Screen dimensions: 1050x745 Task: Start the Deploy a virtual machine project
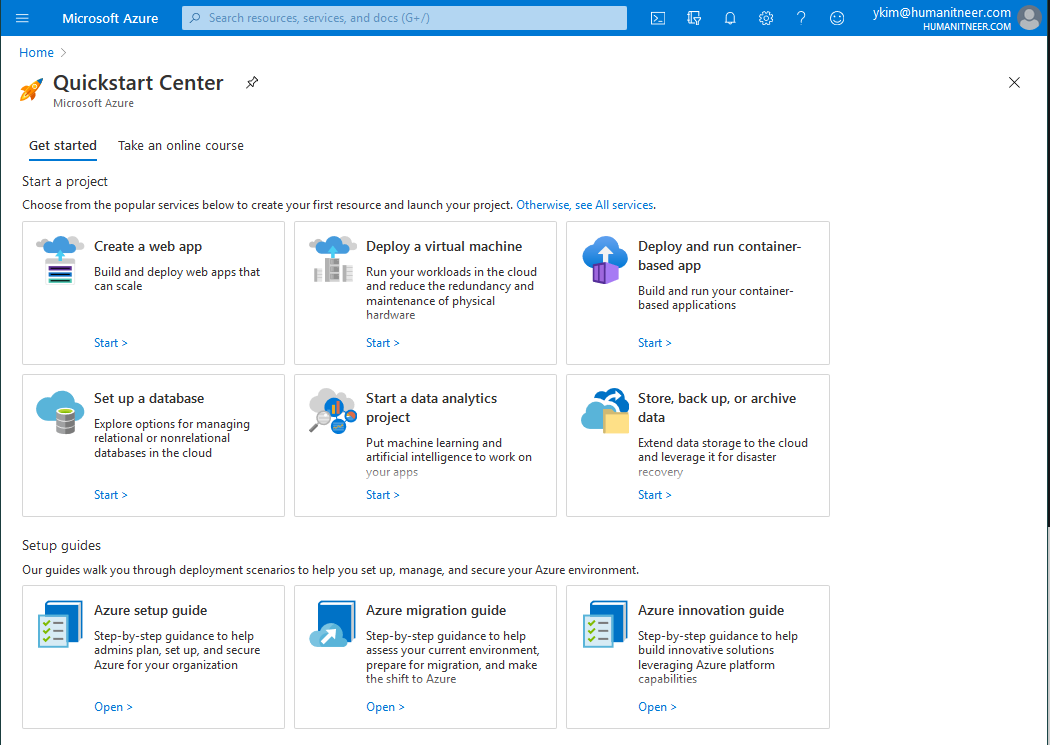382,343
